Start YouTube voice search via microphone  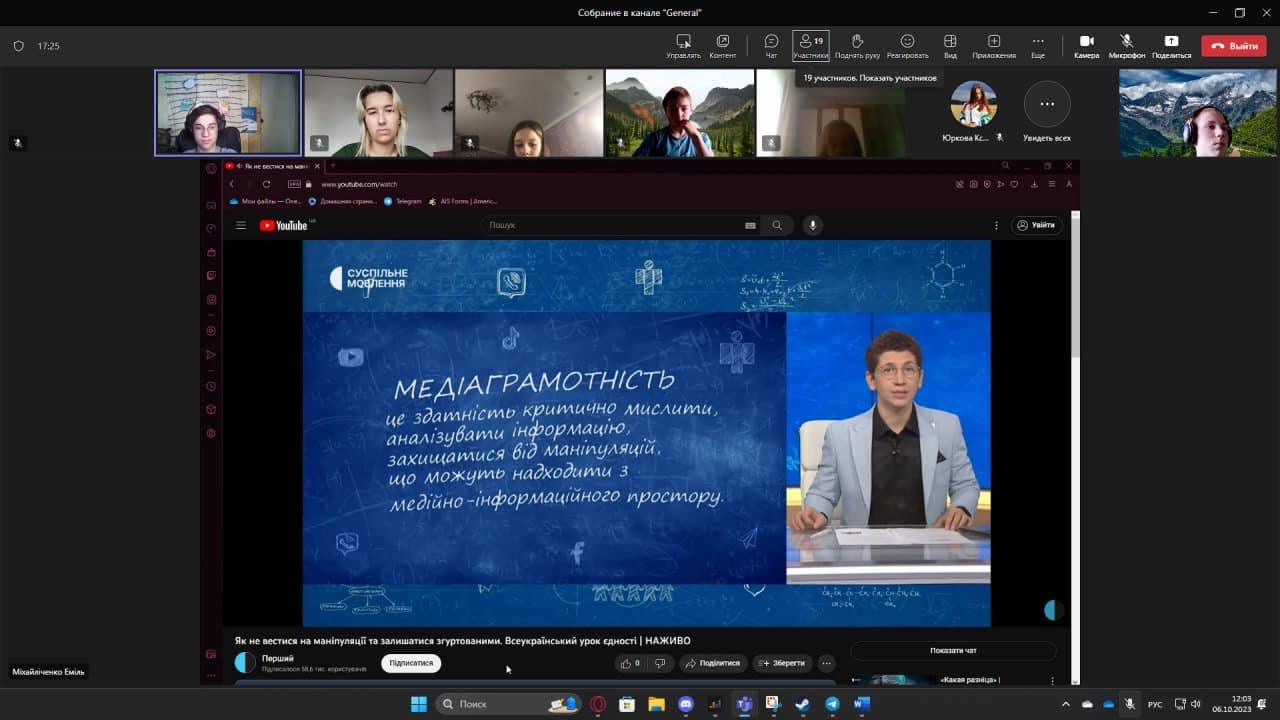coord(813,225)
